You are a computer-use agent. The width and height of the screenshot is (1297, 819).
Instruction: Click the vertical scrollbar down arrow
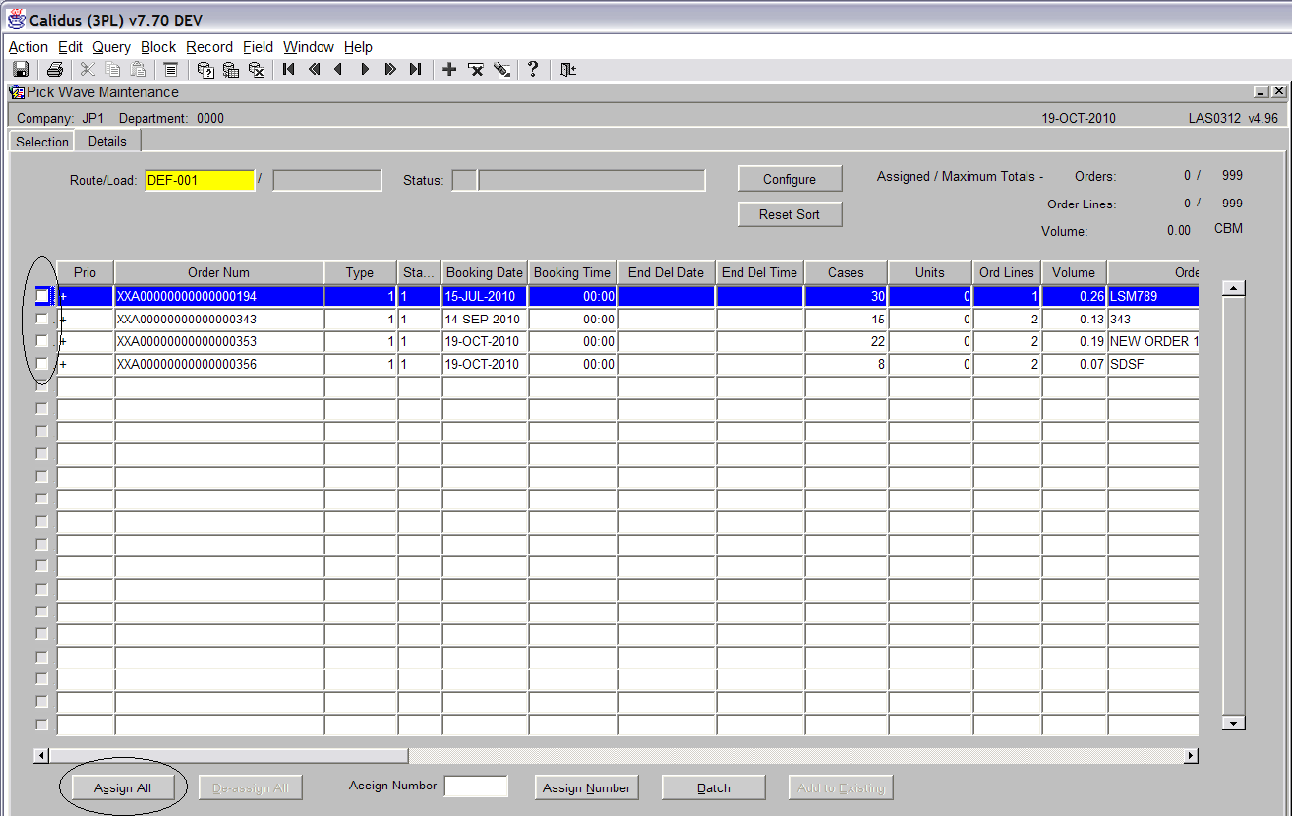[x=1234, y=723]
